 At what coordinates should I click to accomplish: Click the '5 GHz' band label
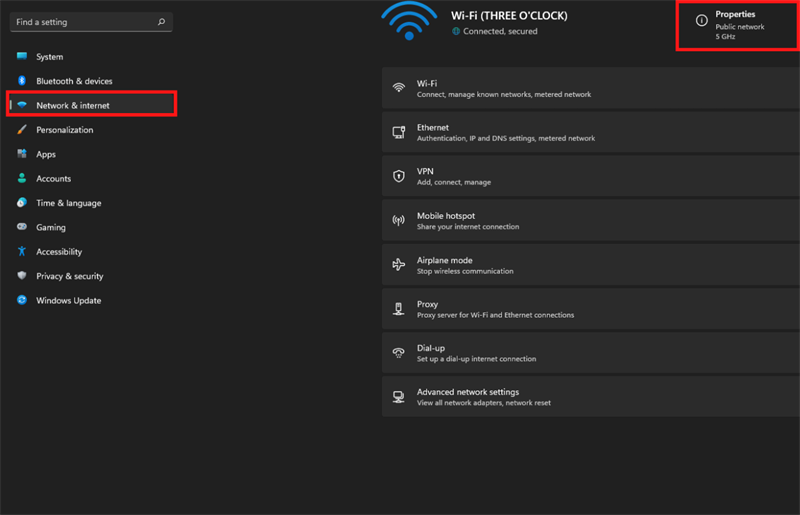tap(725, 37)
